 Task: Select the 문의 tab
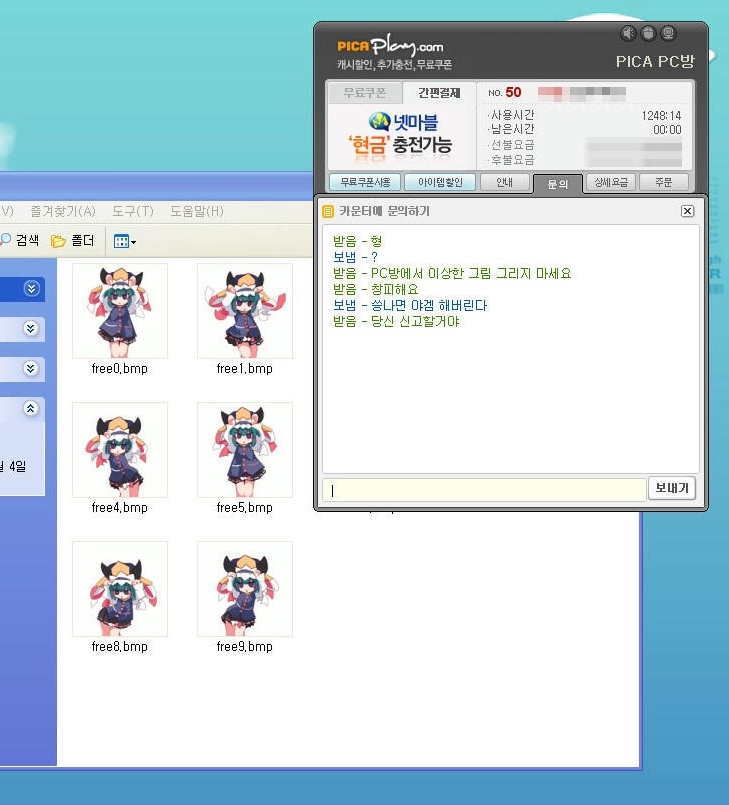tap(558, 184)
